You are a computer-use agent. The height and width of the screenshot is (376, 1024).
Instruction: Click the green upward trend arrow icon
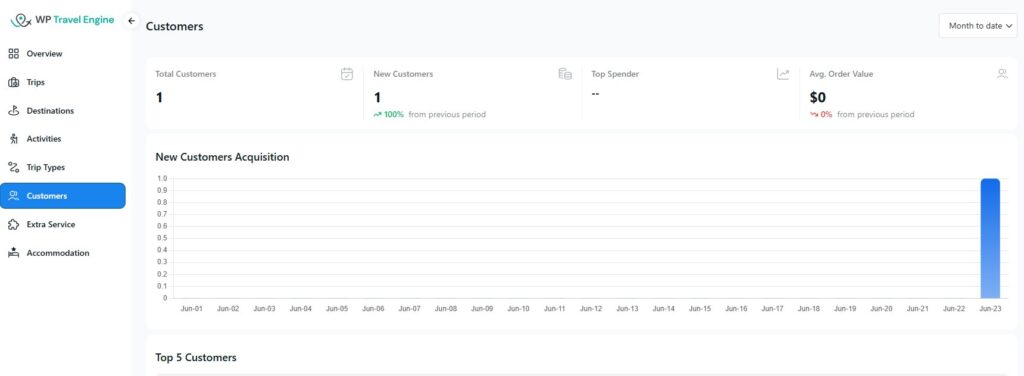pyautogui.click(x=377, y=115)
